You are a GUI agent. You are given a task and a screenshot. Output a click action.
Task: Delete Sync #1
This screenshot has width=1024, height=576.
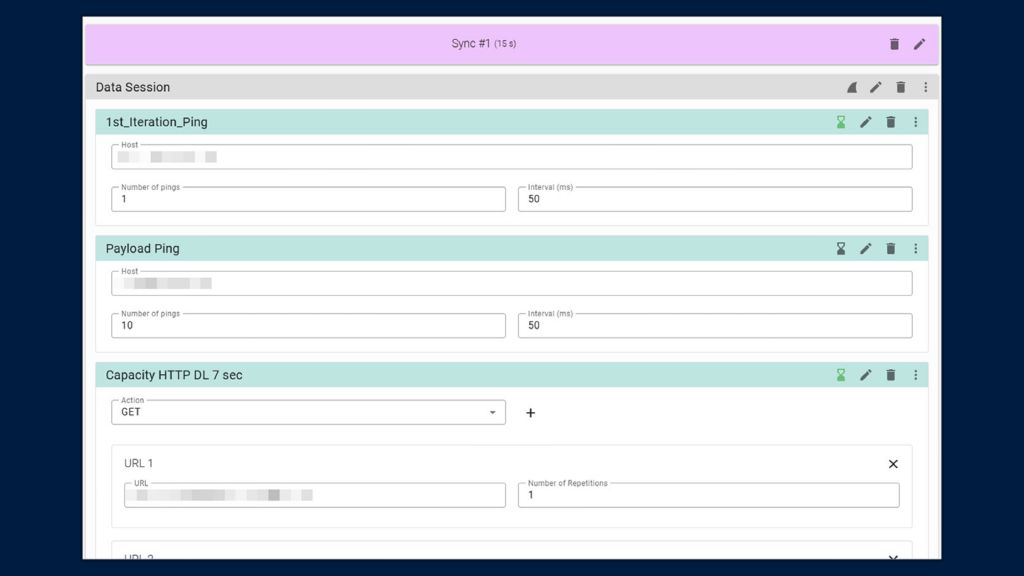[x=893, y=43]
